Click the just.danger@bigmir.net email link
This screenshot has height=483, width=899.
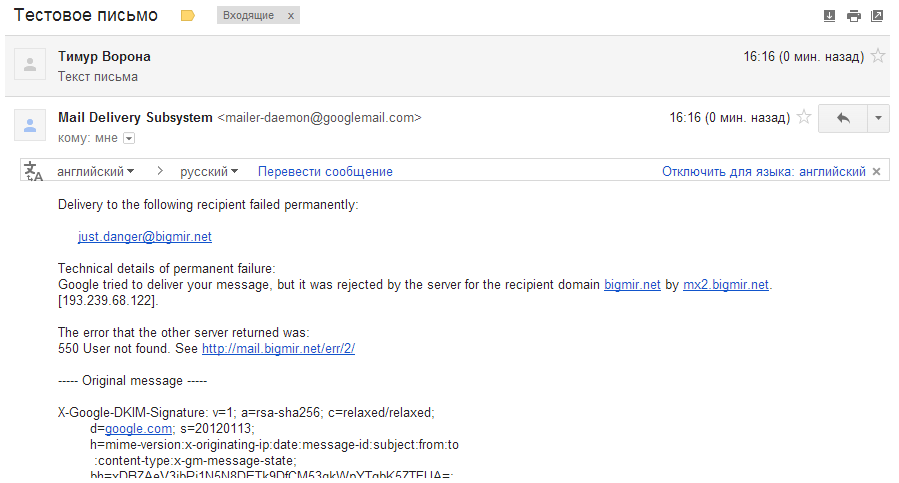pyautogui.click(x=145, y=237)
